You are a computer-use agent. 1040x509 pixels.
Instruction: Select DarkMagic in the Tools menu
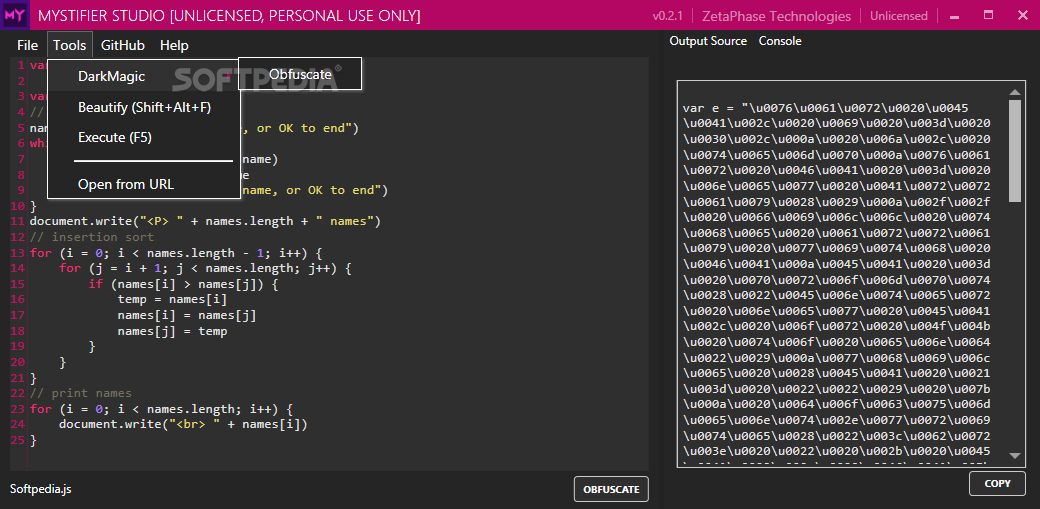click(x=144, y=76)
